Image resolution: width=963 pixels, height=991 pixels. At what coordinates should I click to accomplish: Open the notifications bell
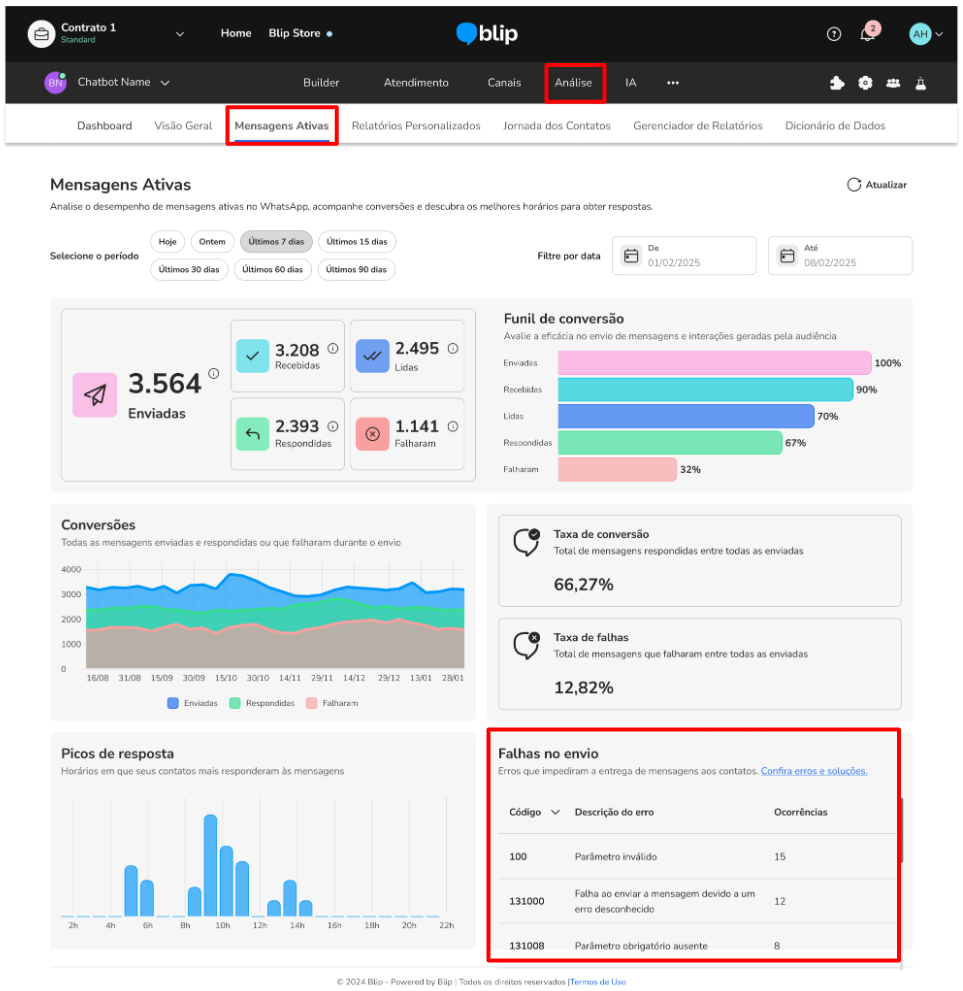[868, 33]
